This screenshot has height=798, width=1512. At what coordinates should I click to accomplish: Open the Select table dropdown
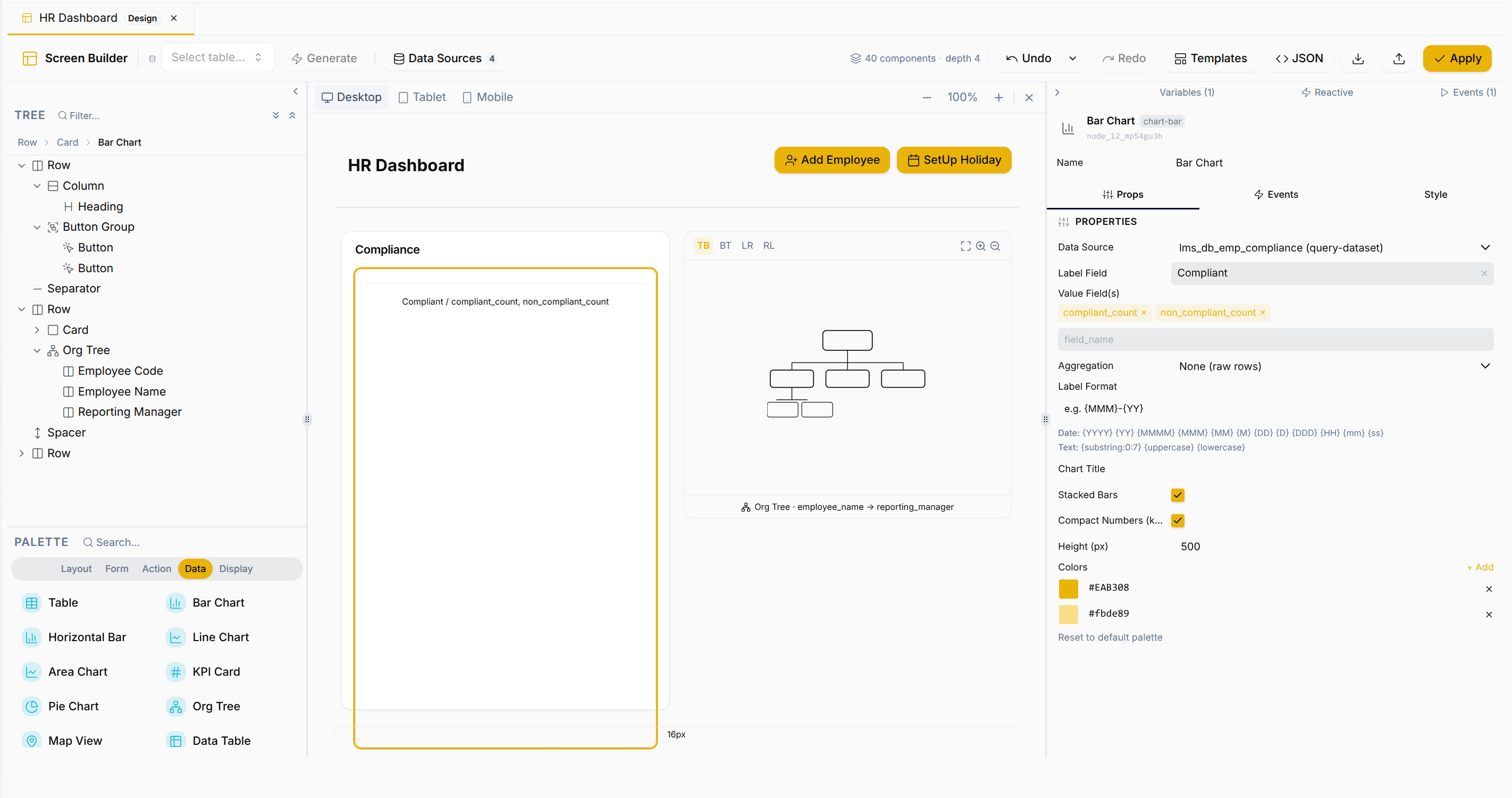pyautogui.click(x=217, y=57)
